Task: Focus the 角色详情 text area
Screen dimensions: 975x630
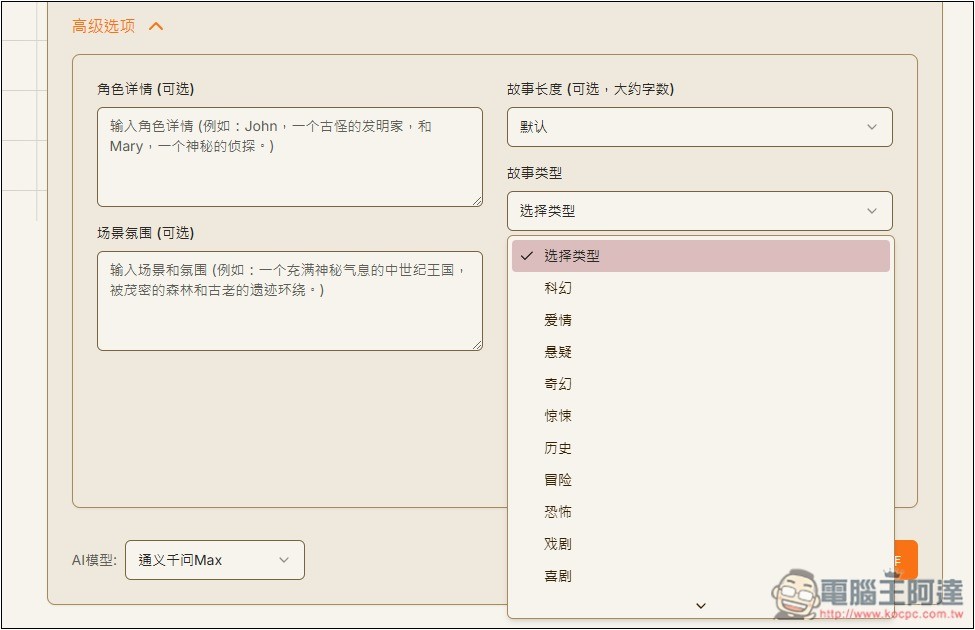Action: coord(290,157)
